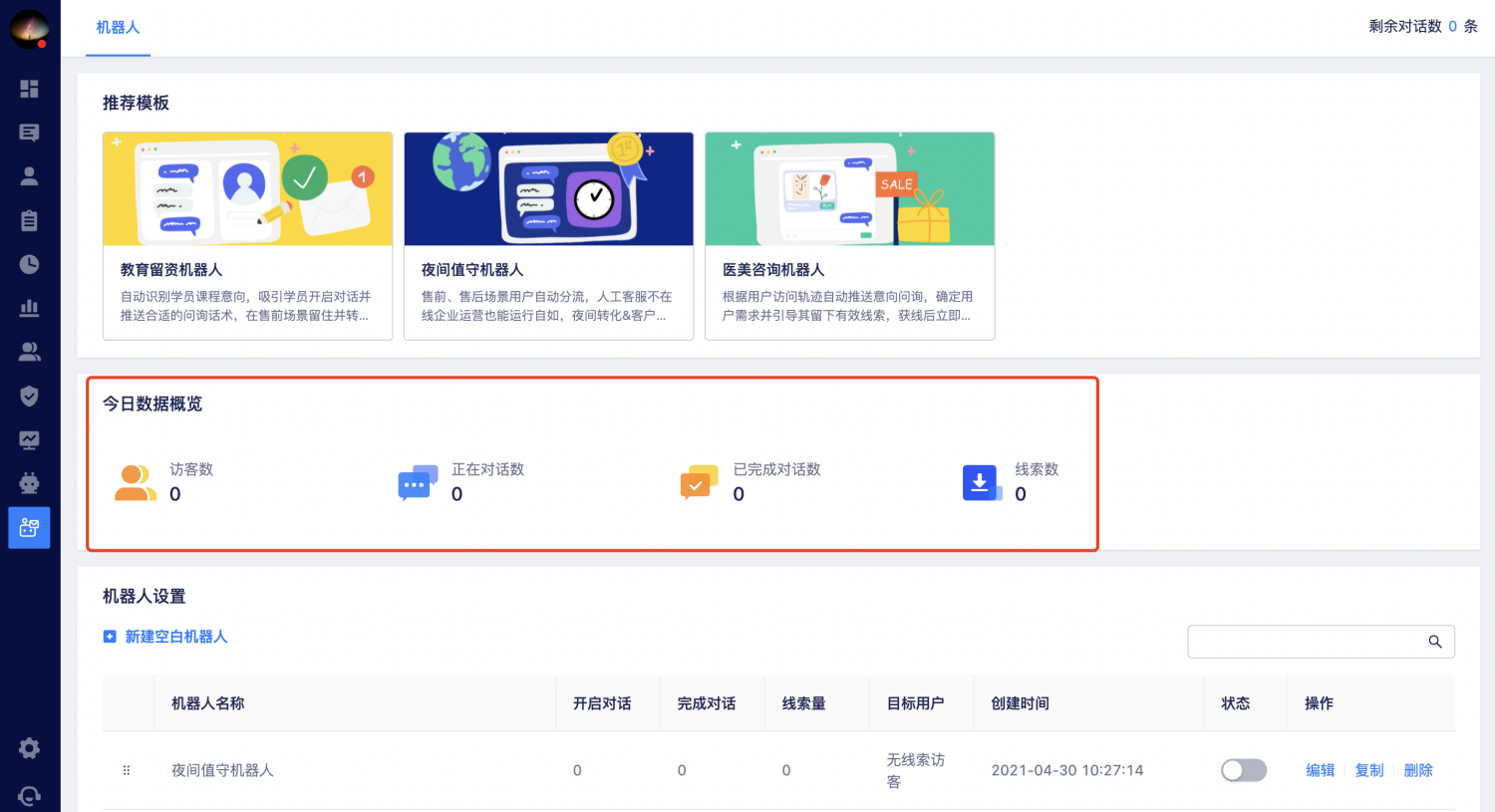Click 删除 for 夜间值守机器人
This screenshot has width=1495, height=812.
(x=1418, y=770)
